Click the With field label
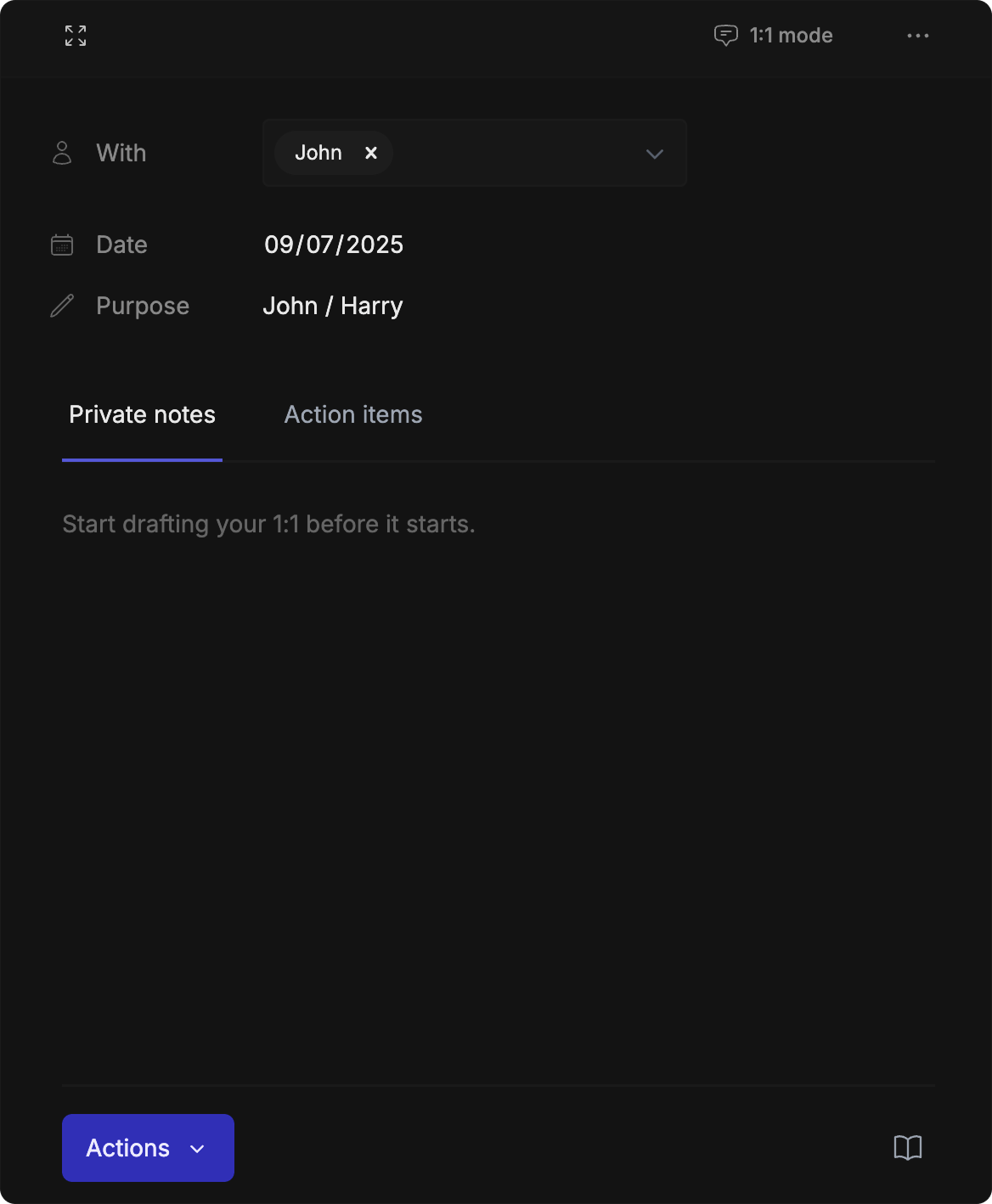Image resolution: width=992 pixels, height=1204 pixels. (121, 153)
